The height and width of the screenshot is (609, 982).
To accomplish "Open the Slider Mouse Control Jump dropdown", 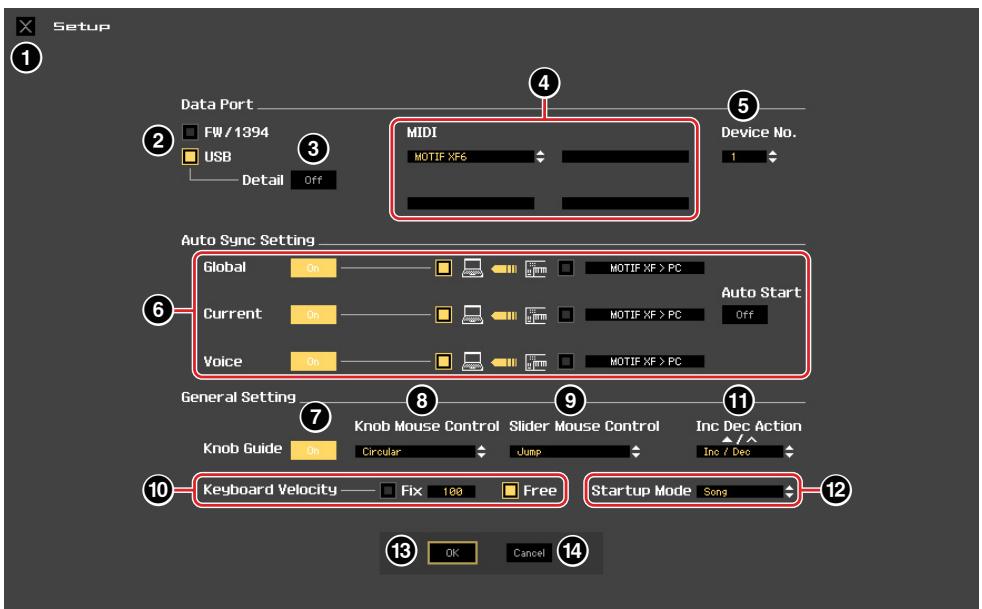I will (x=570, y=452).
